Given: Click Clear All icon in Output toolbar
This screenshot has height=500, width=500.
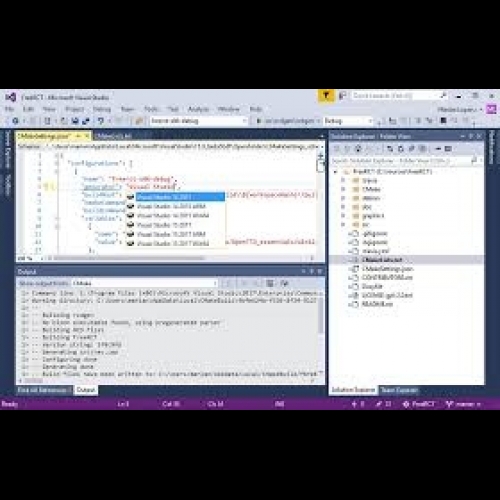Looking at the screenshot, I should click(270, 283).
